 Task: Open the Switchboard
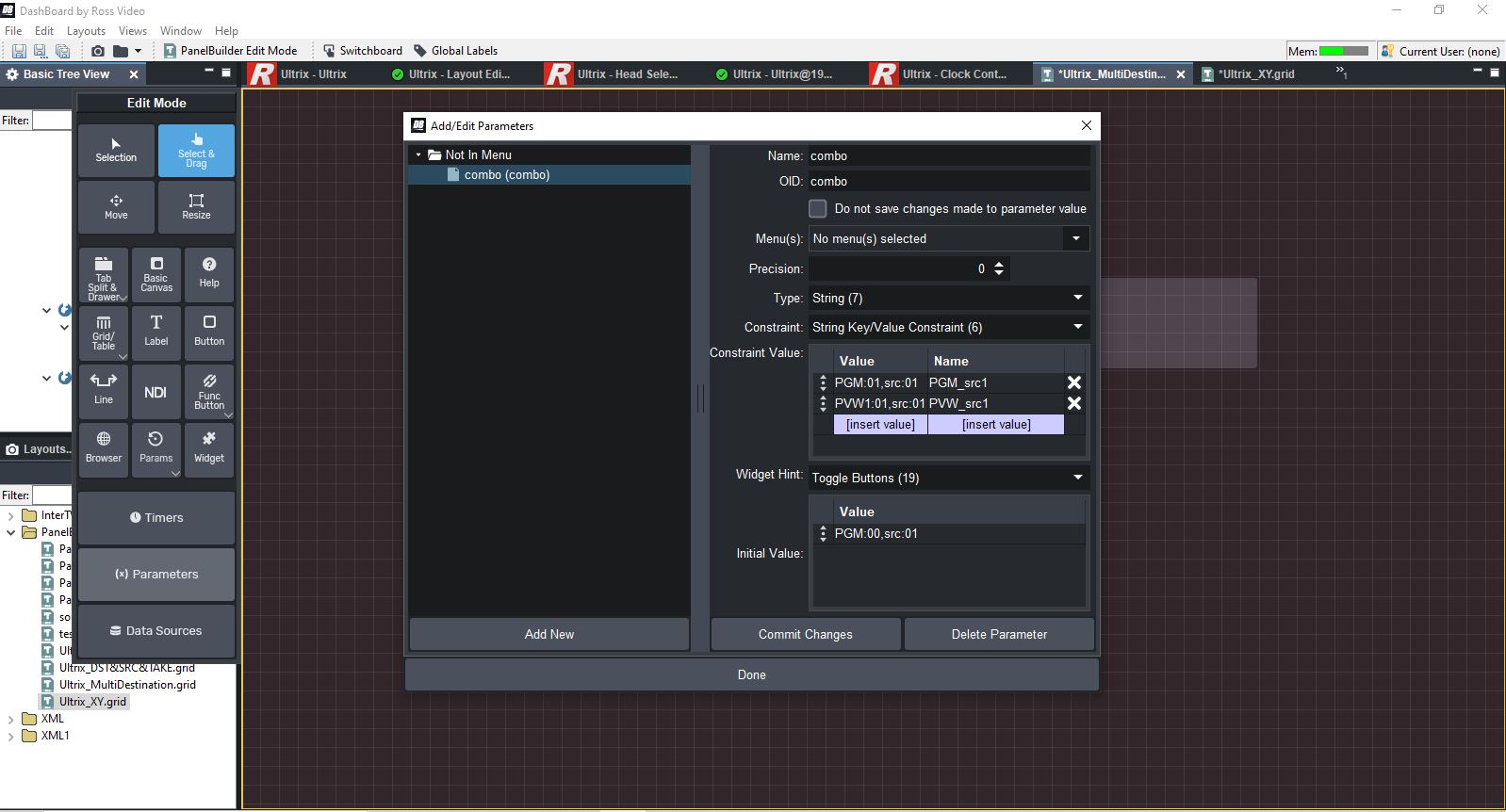pos(362,51)
